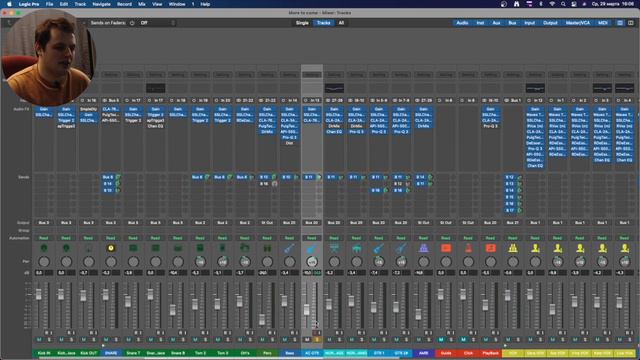Viewport: 640px width, 360px height.
Task: Click the Perc track icon
Action: coord(267,248)
